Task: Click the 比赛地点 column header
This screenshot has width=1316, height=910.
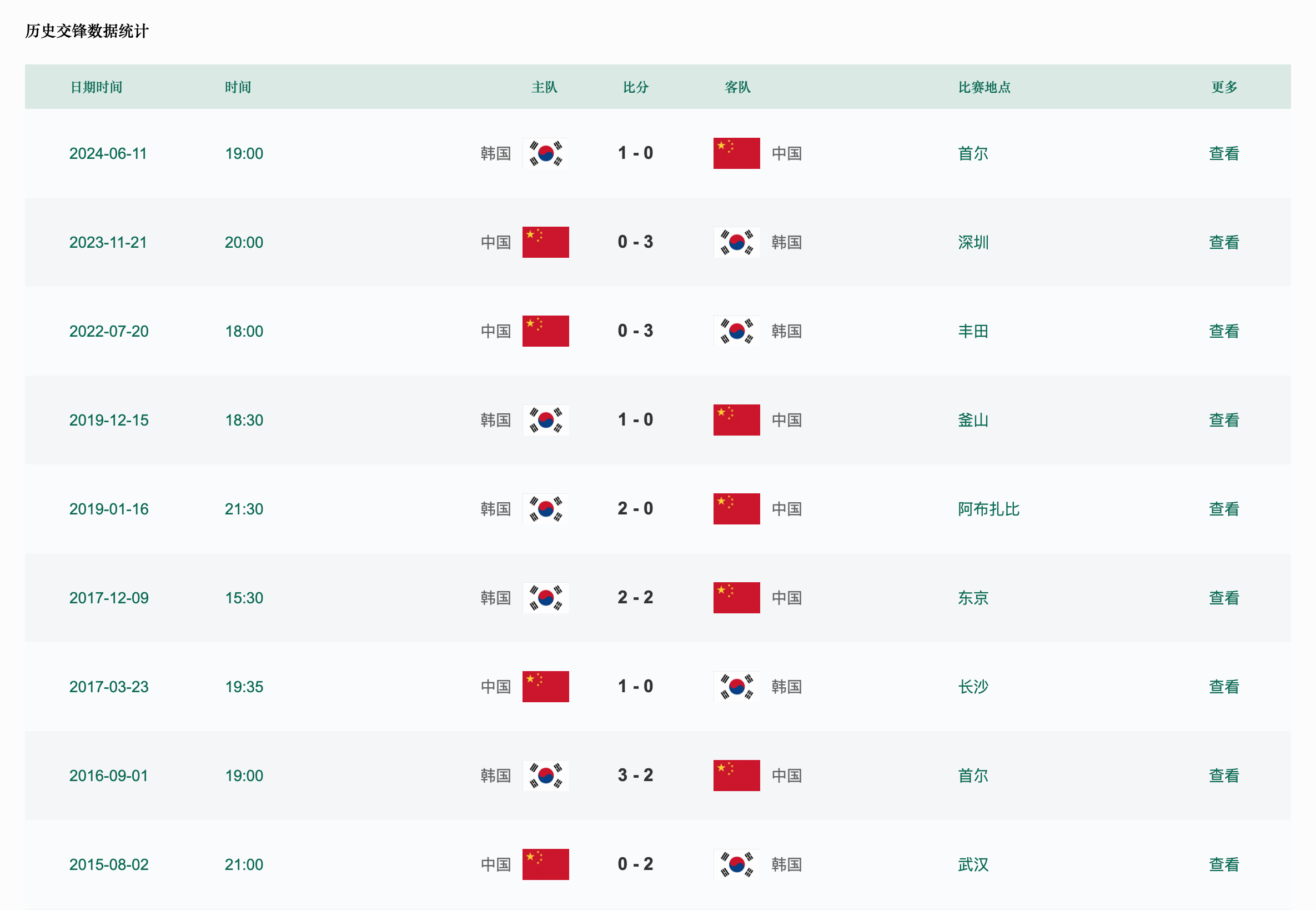Action: [985, 87]
